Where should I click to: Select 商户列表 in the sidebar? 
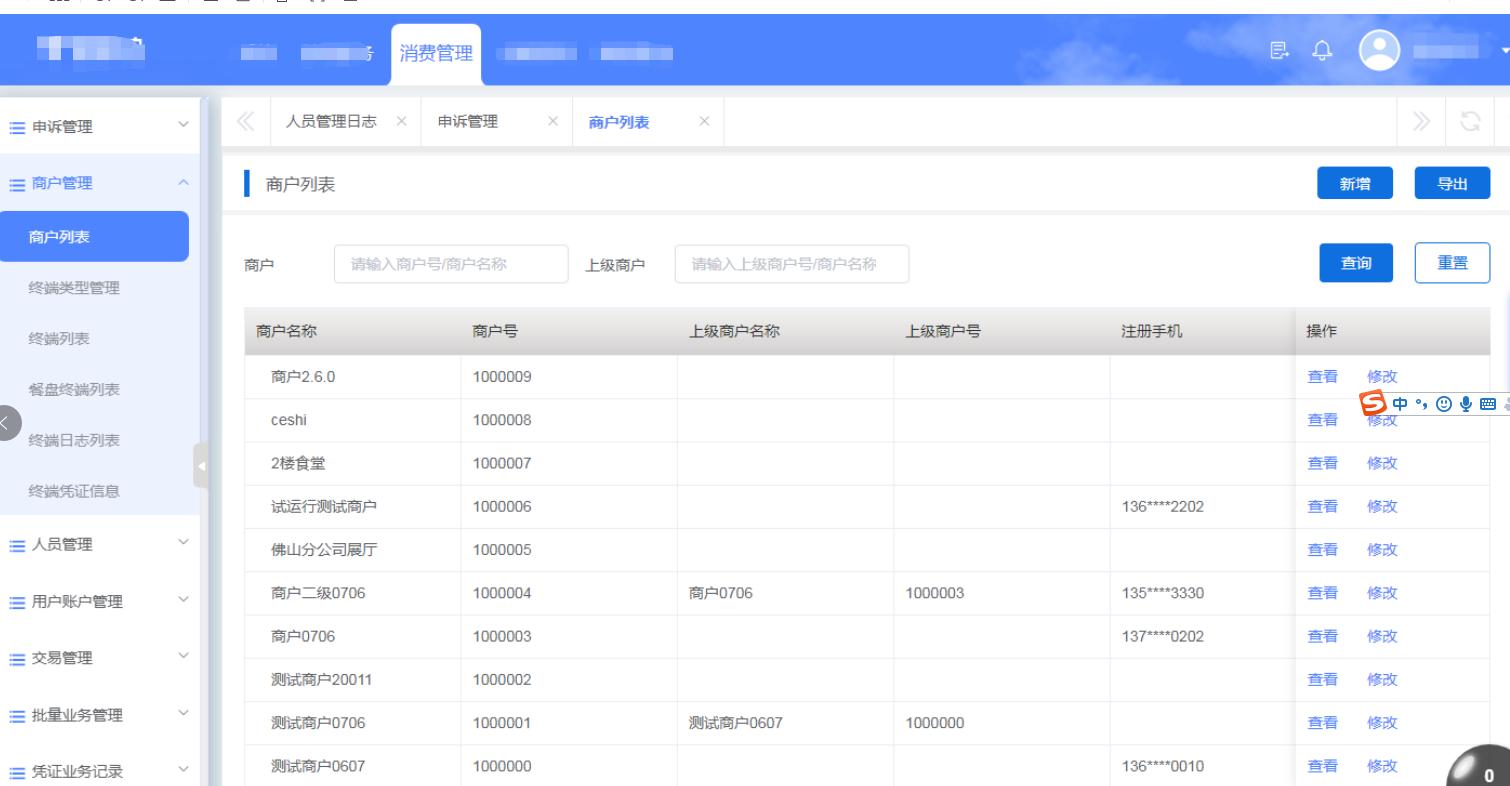point(94,237)
